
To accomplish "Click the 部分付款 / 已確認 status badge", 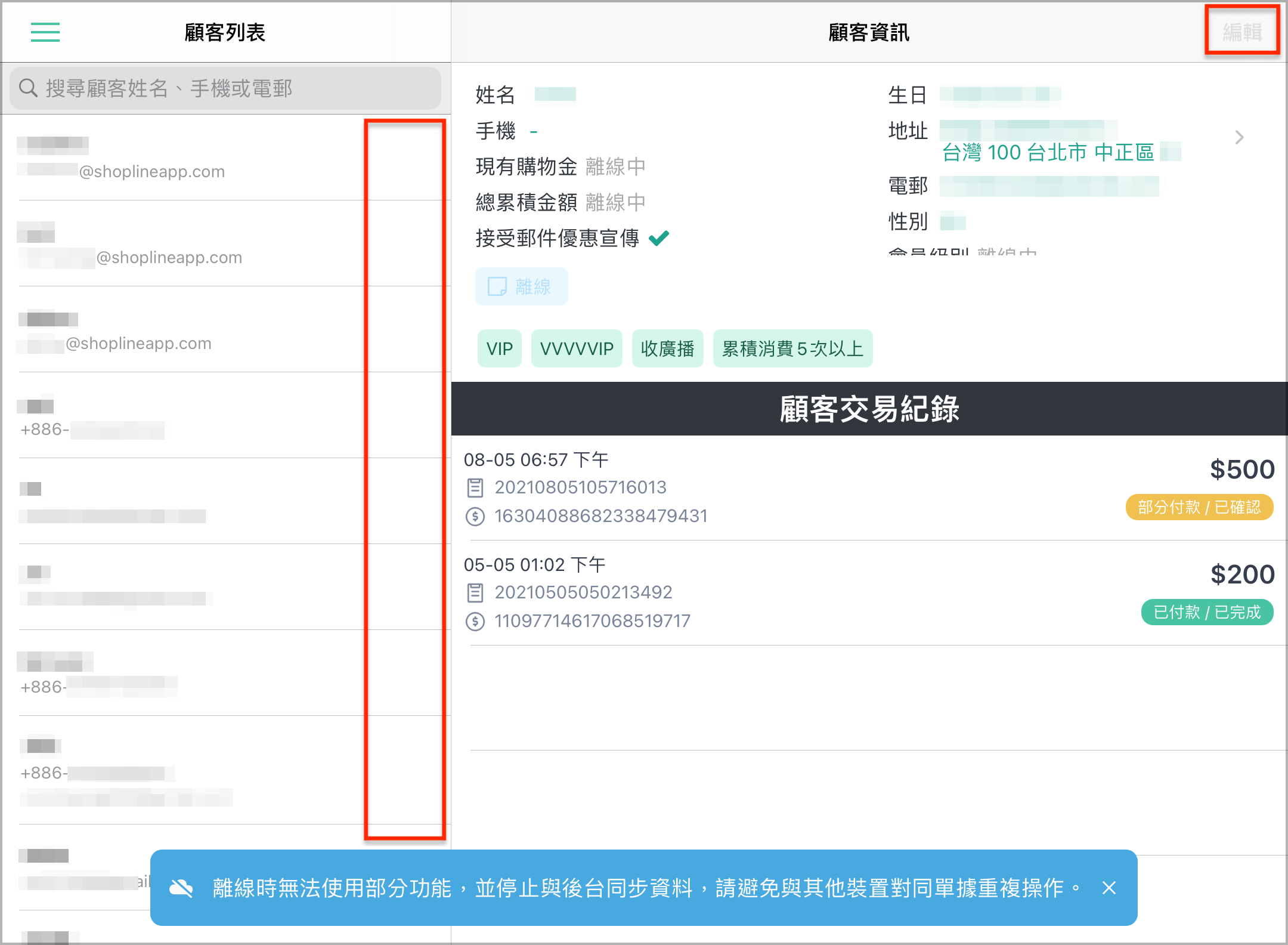I will click(x=1199, y=507).
